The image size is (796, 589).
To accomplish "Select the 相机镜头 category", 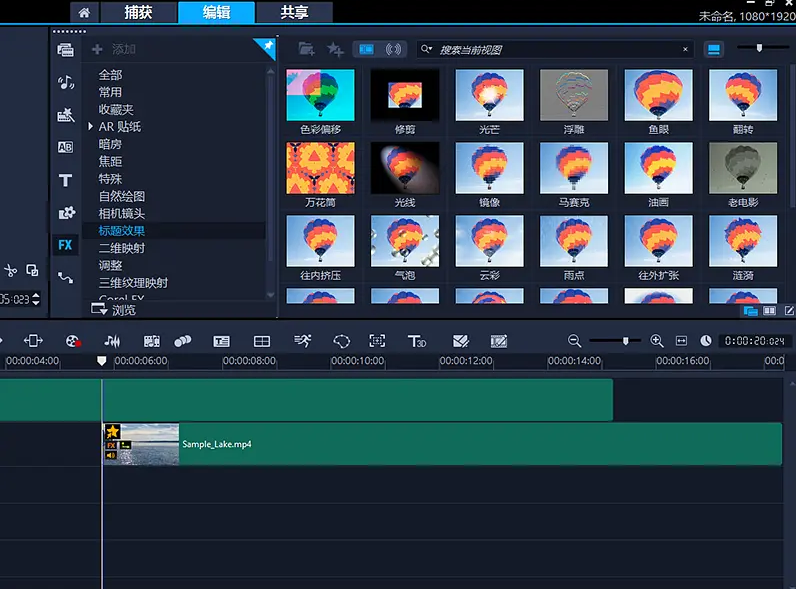I will coord(122,213).
